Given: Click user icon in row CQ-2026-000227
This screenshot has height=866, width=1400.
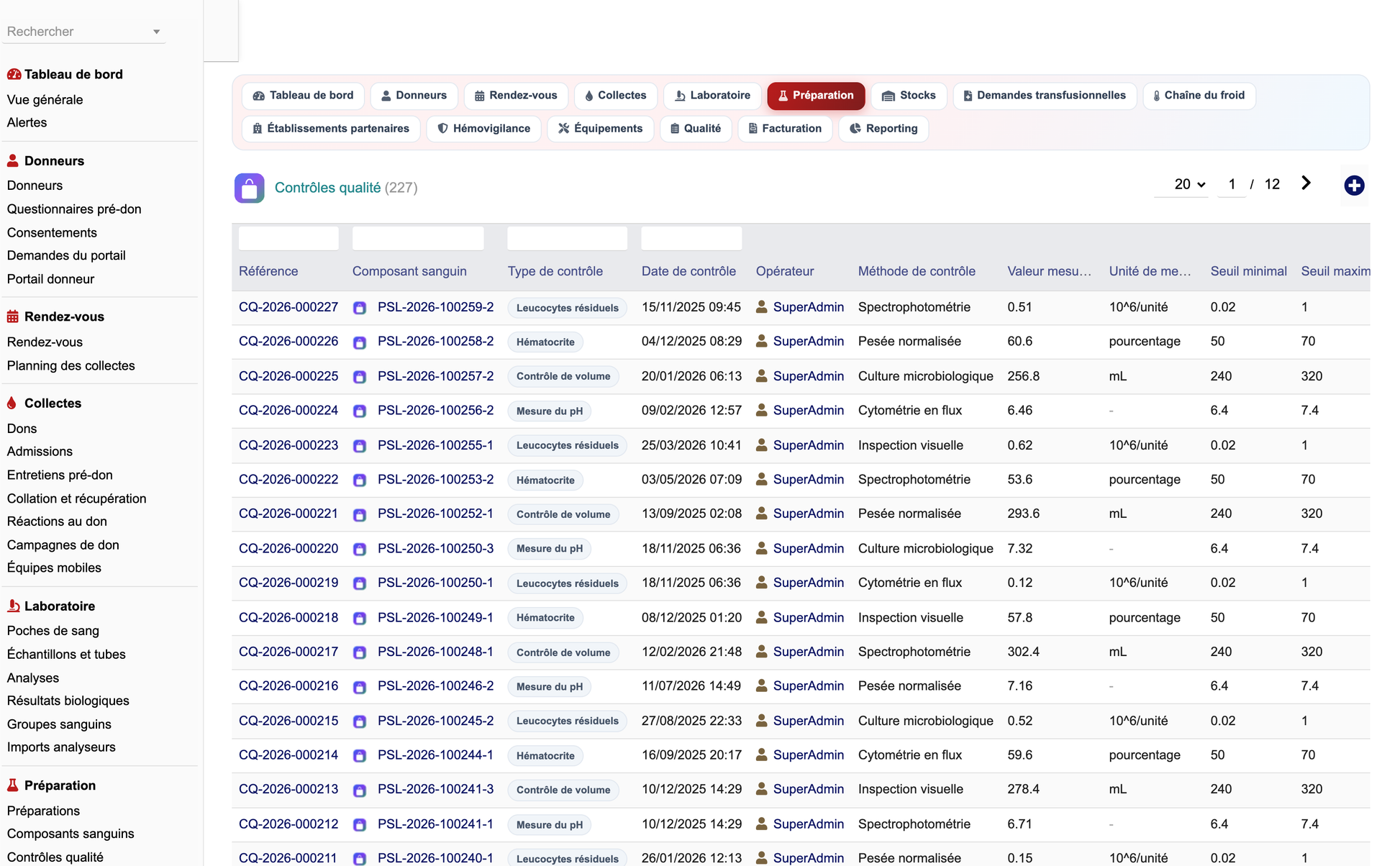Looking at the screenshot, I should [761, 307].
